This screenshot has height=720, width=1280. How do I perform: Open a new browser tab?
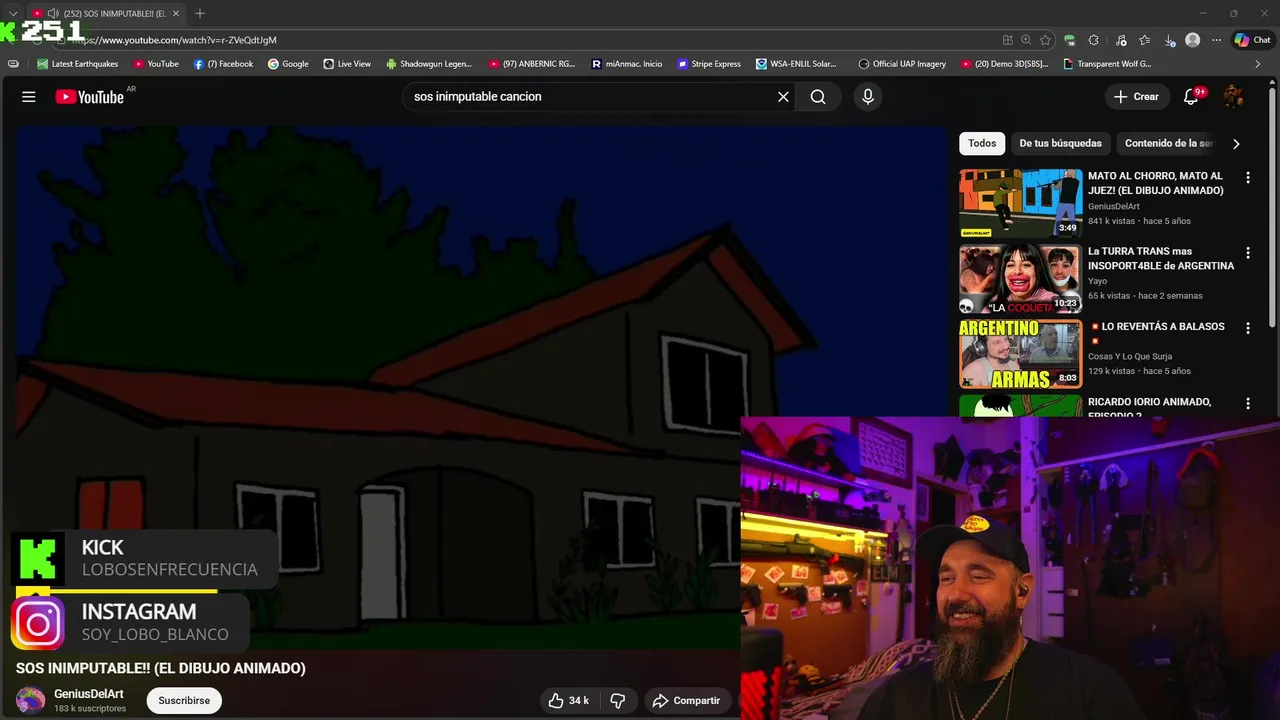(200, 13)
